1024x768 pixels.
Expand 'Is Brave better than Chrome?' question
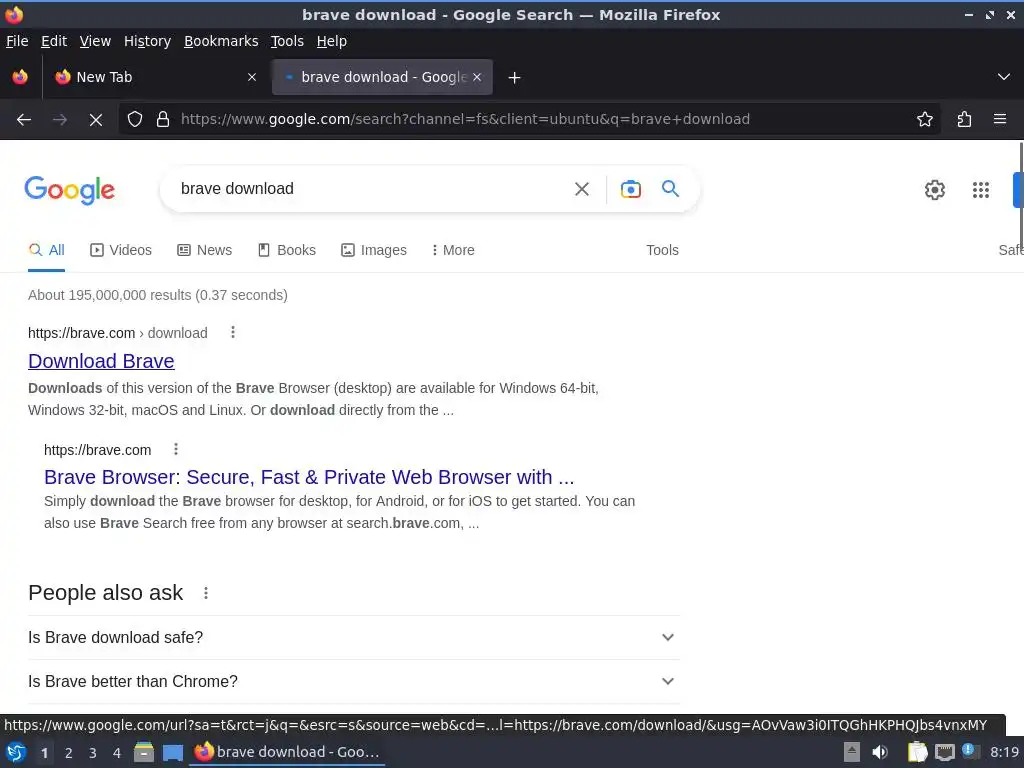[x=353, y=682]
